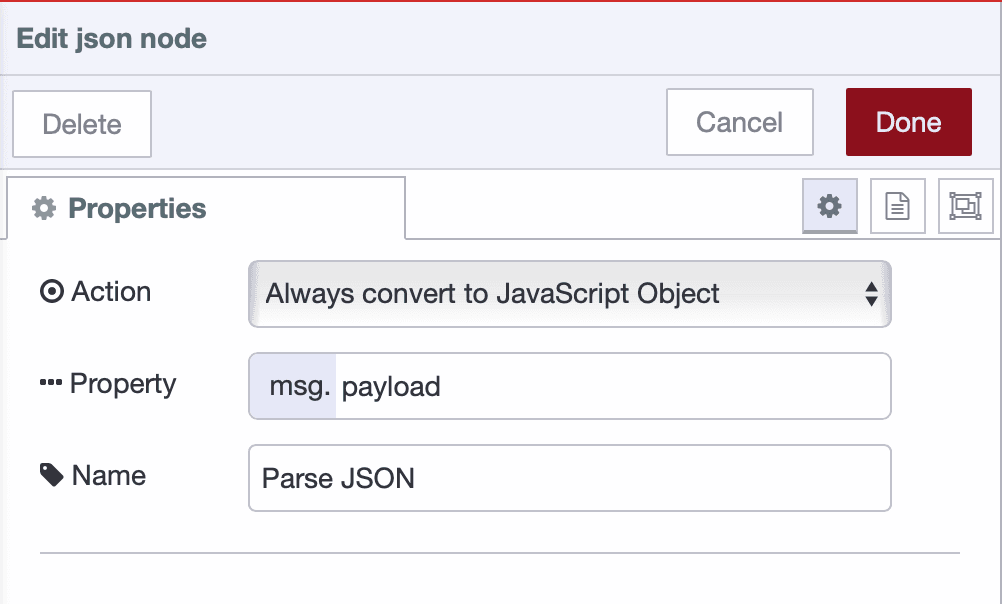
Task: Cancel editing the json node
Action: click(x=739, y=122)
